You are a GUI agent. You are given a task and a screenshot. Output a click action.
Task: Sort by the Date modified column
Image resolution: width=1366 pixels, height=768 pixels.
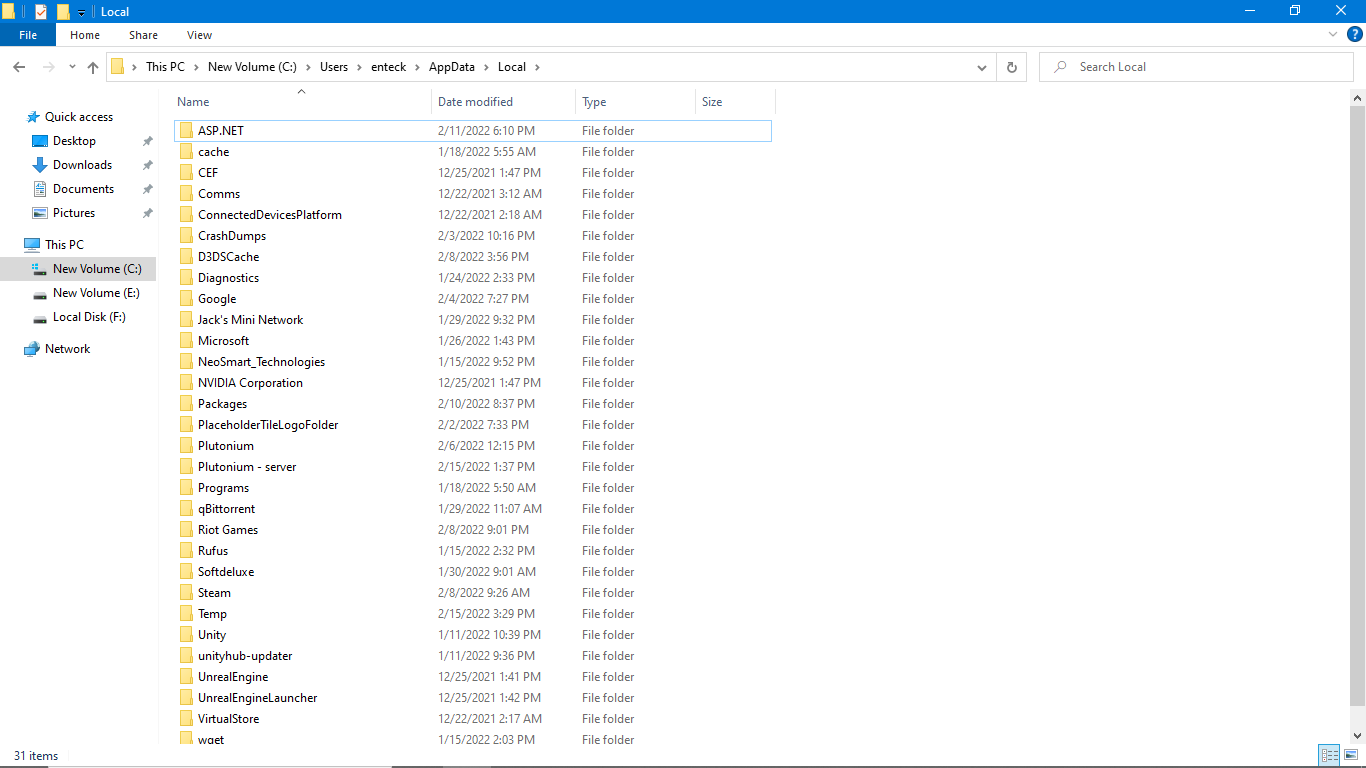[x=476, y=102]
